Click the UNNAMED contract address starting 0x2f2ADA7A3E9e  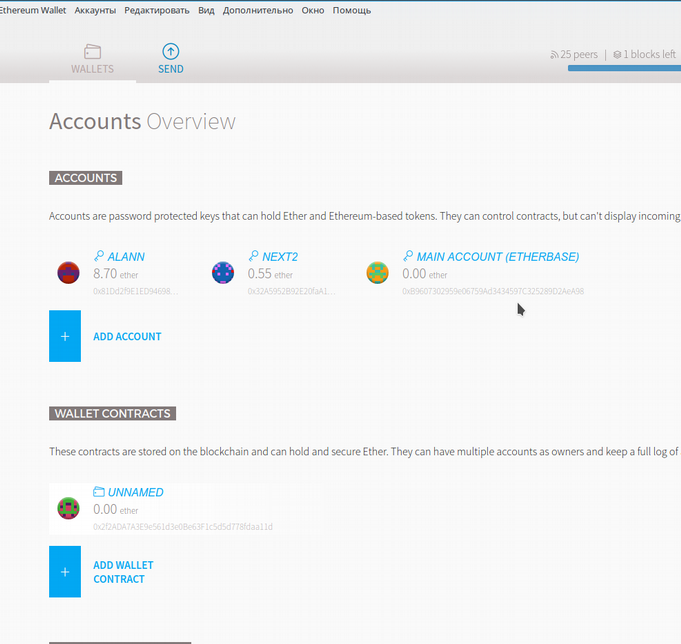[183, 527]
